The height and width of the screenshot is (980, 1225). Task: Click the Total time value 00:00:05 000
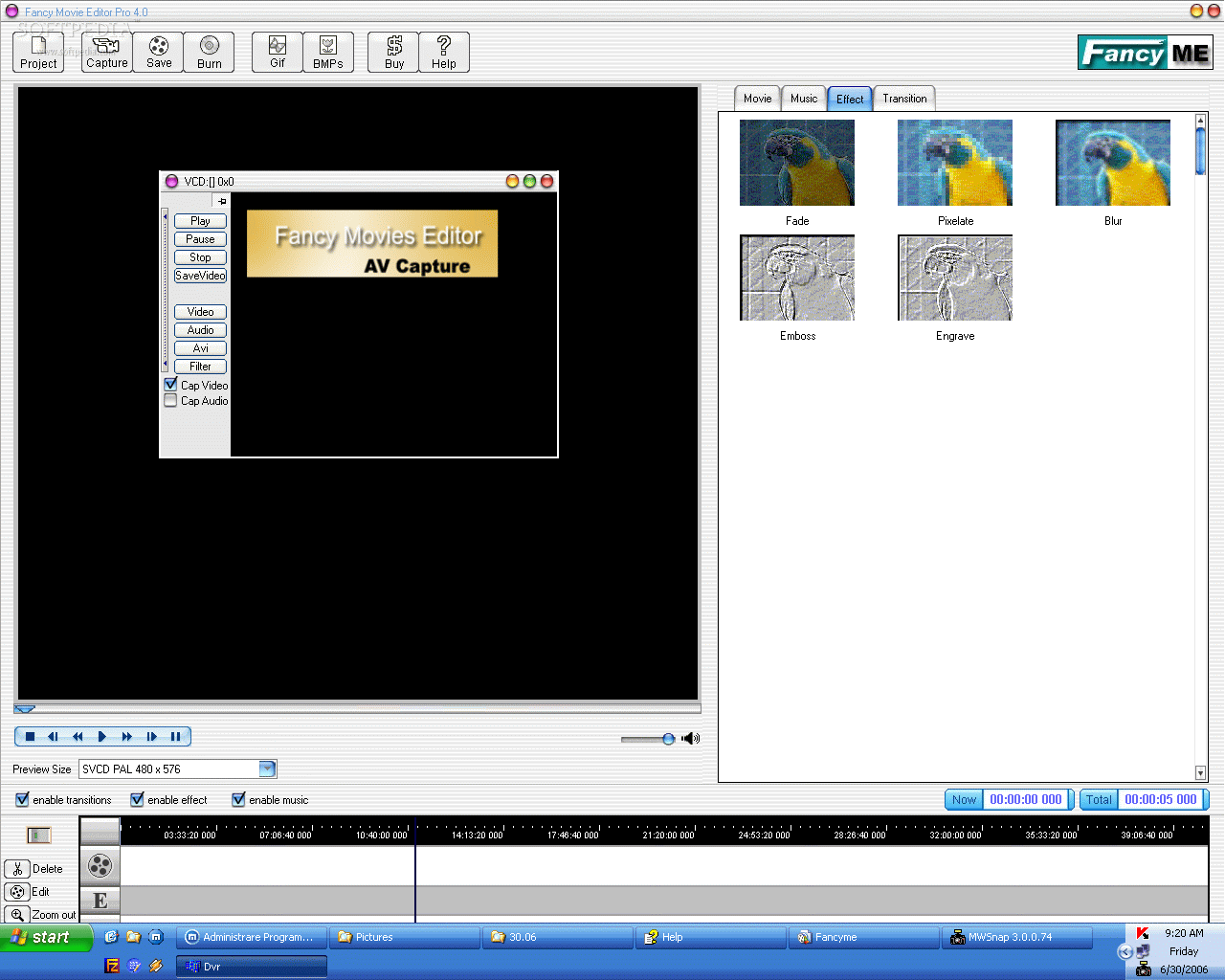coord(1161,799)
